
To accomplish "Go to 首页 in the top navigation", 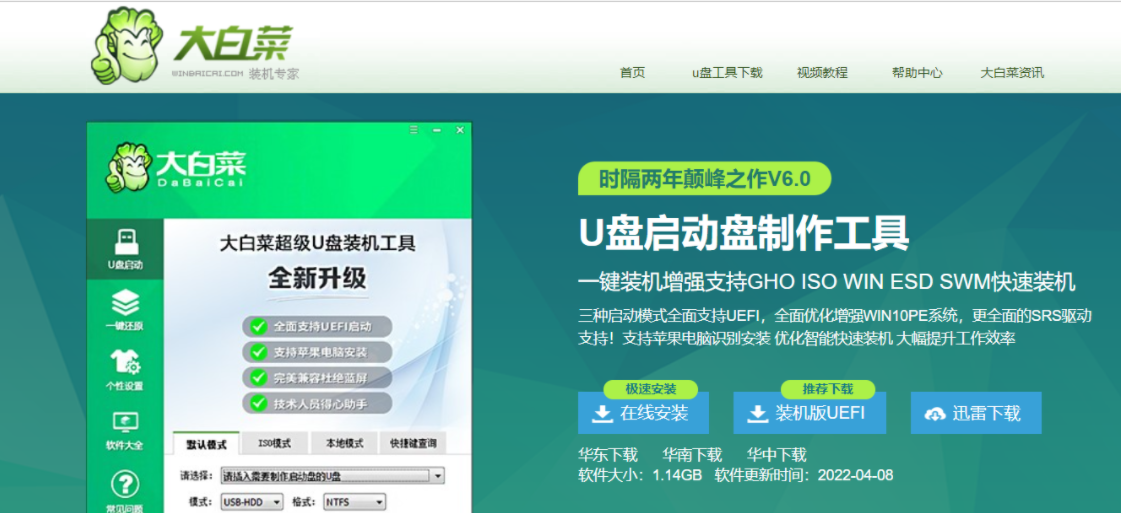I will click(x=633, y=72).
